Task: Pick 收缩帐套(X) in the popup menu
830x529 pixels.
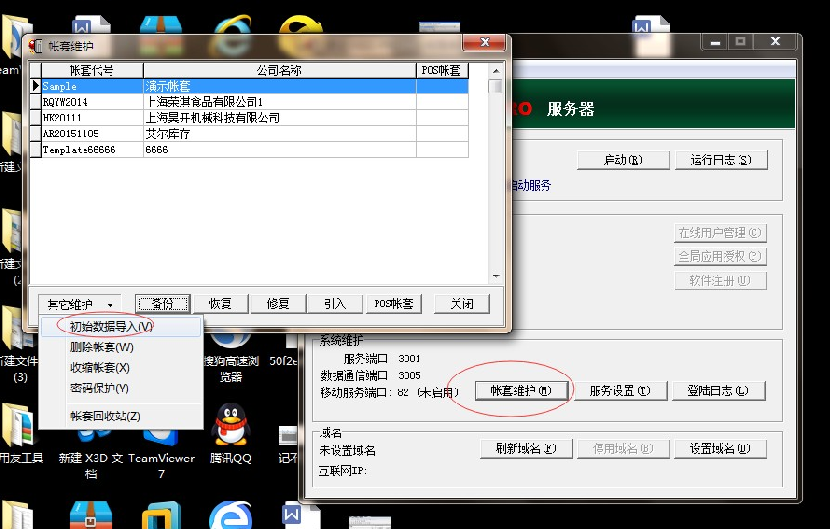Action: [x=100, y=368]
